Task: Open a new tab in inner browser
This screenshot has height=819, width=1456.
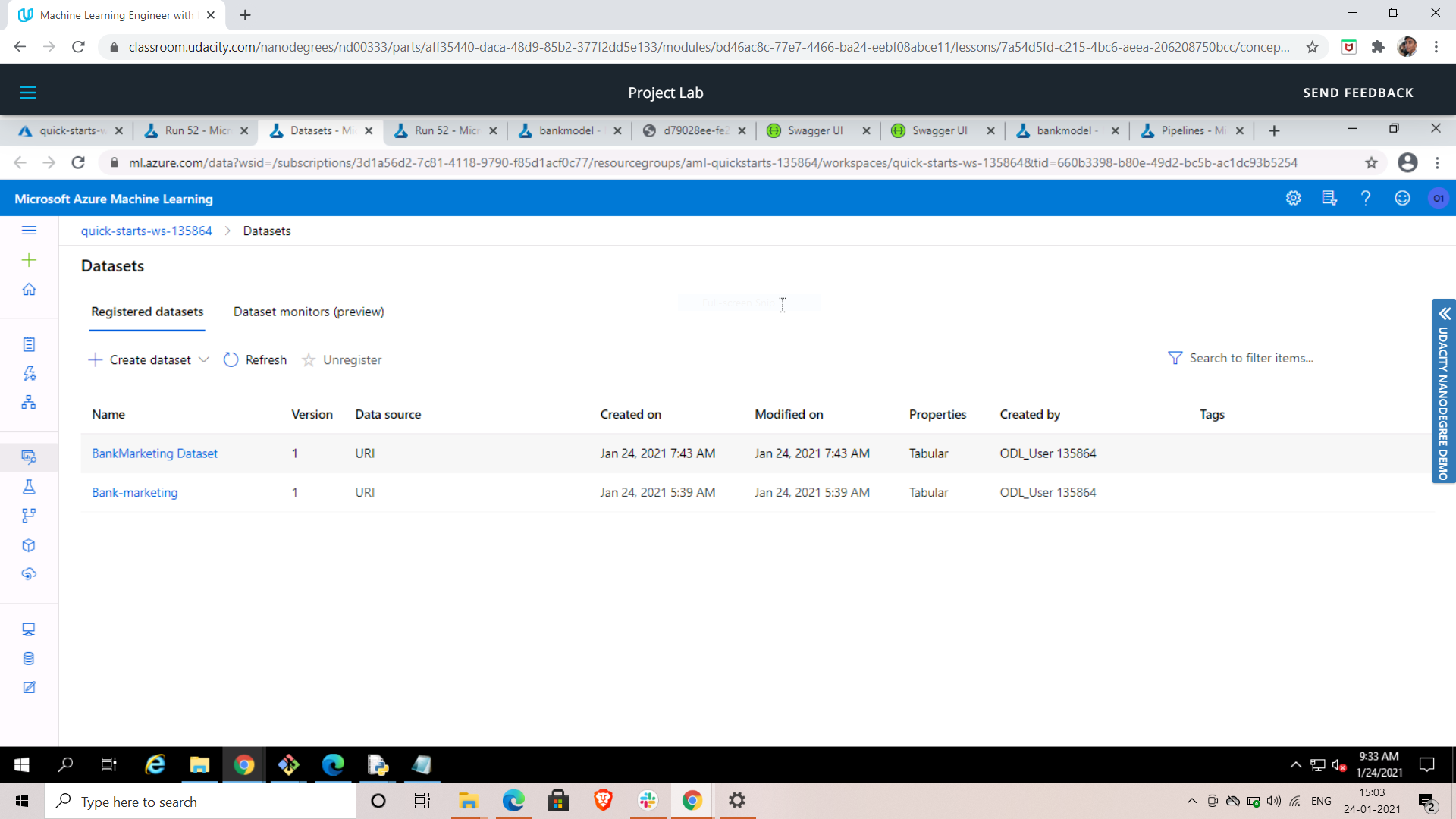Action: pyautogui.click(x=1274, y=130)
